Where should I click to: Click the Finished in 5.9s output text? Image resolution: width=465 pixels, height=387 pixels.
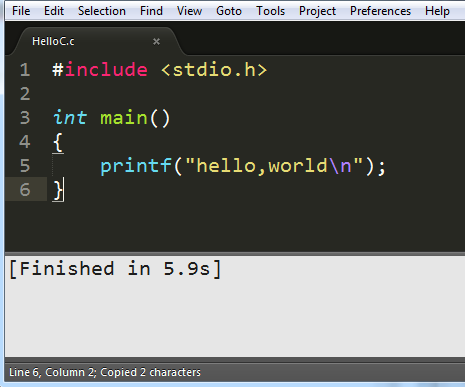pyautogui.click(x=115, y=269)
